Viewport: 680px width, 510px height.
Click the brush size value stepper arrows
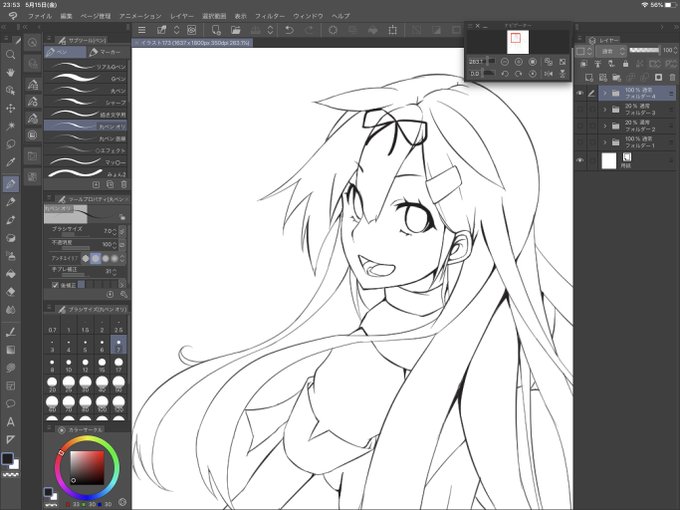114,232
